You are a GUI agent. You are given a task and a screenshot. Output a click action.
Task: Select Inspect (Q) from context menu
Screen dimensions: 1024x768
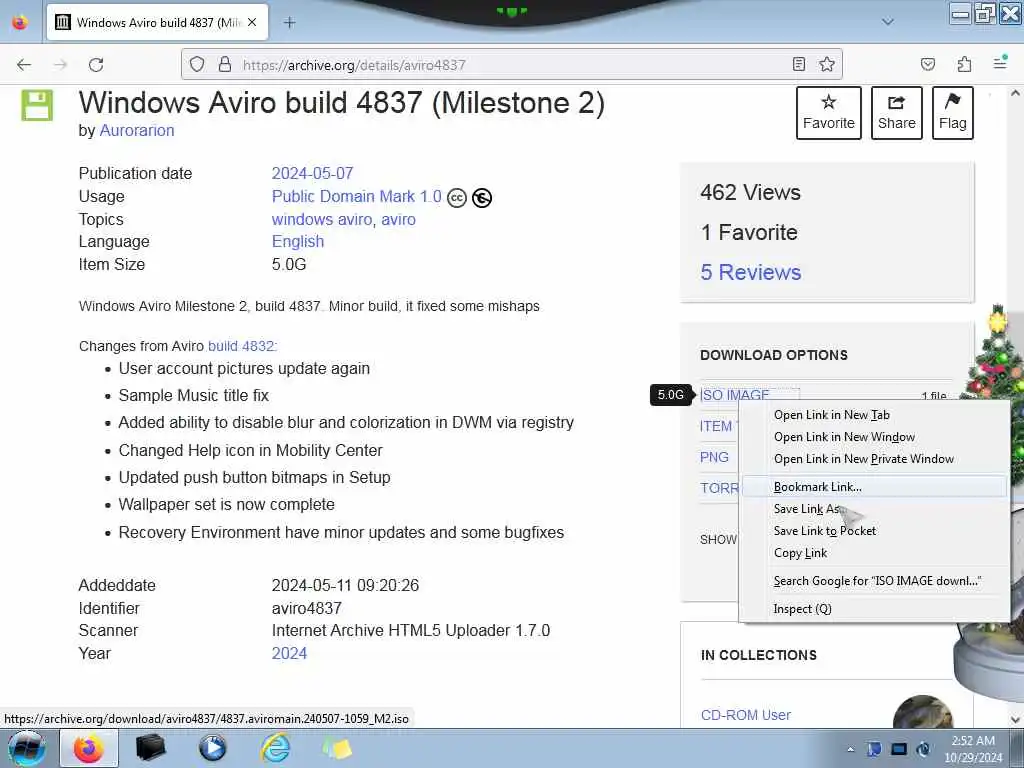[874, 609]
